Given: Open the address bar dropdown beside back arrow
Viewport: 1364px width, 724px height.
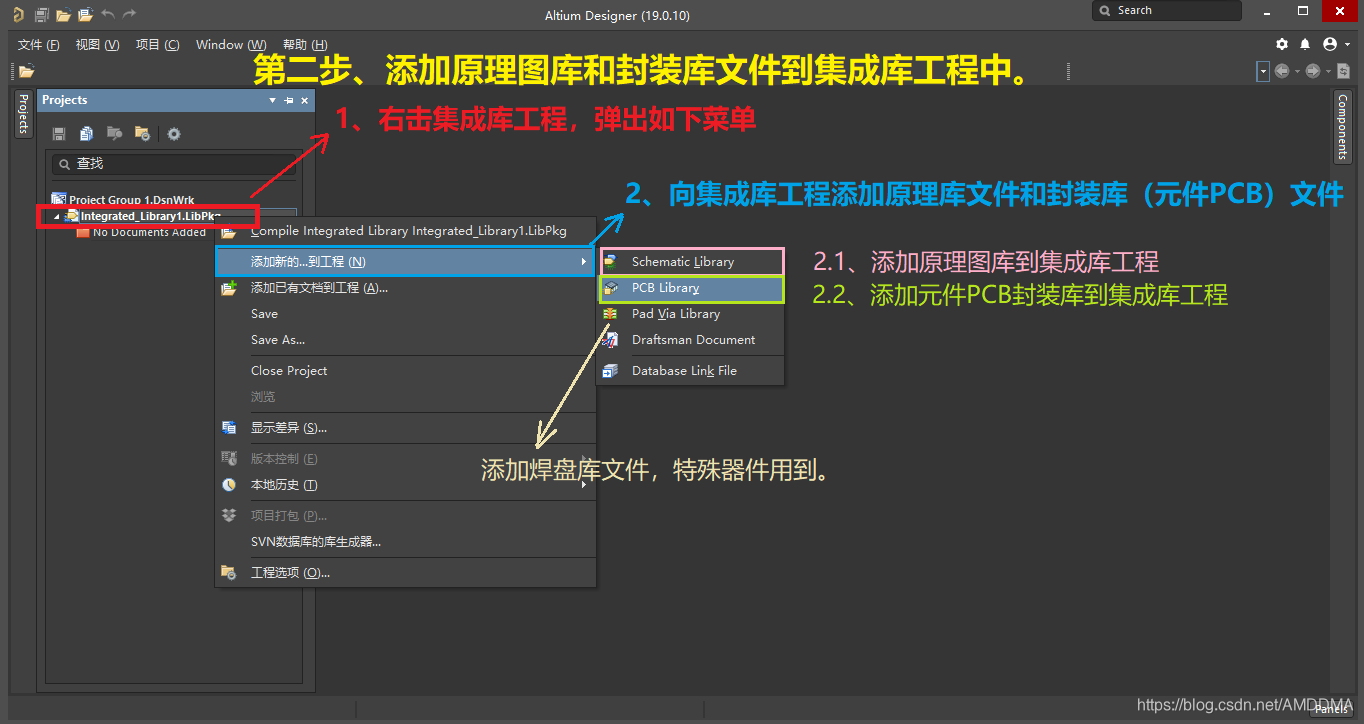Looking at the screenshot, I should pos(1263,71).
